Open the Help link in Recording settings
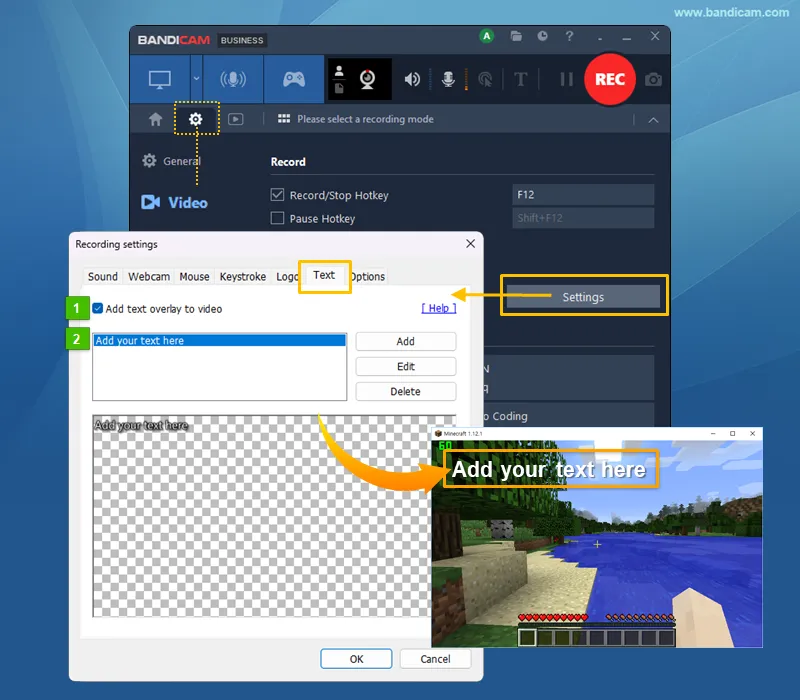This screenshot has height=700, width=800. [439, 308]
